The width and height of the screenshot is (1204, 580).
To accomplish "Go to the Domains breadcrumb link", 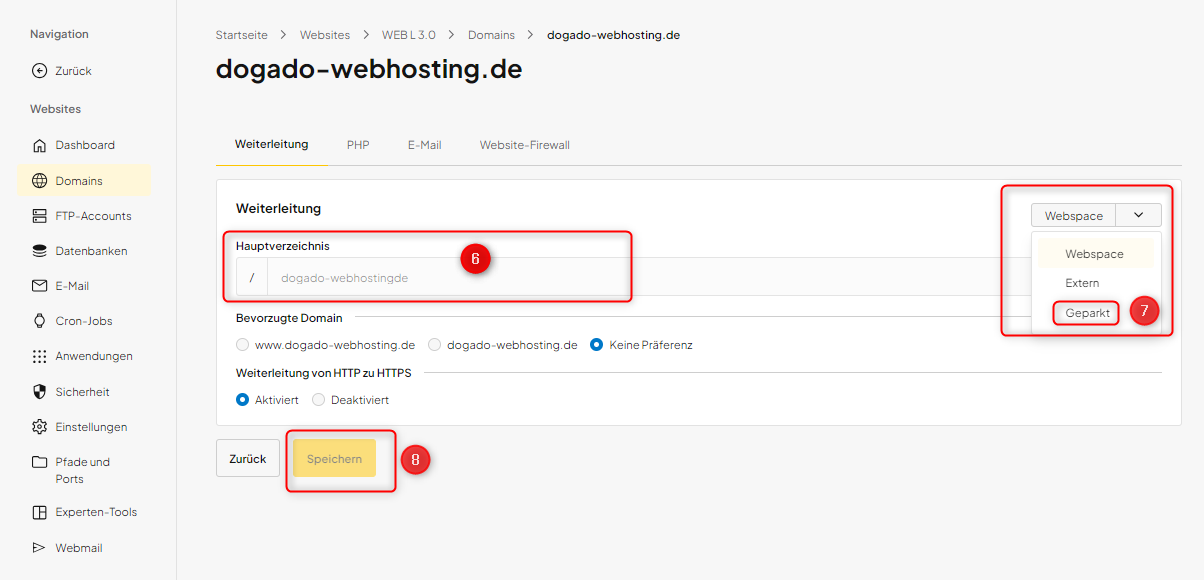I will pos(491,35).
